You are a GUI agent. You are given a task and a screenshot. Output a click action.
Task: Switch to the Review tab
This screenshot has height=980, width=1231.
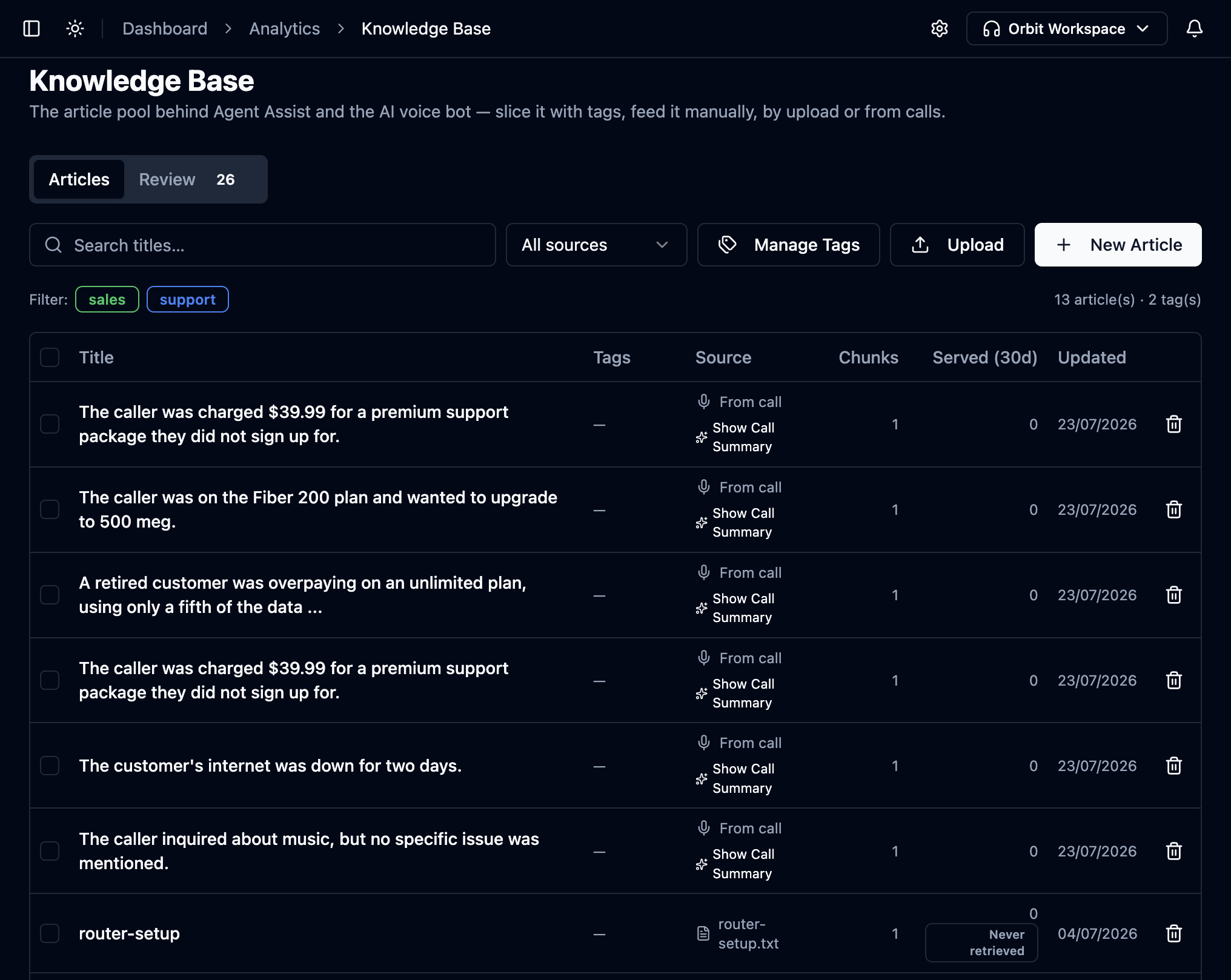(x=187, y=179)
